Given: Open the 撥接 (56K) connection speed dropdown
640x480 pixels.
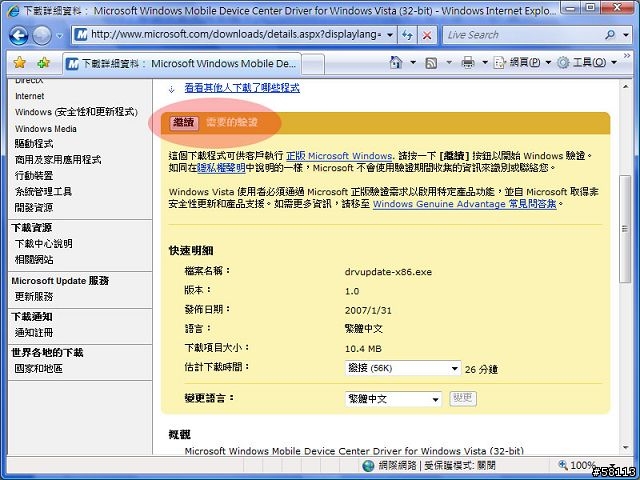Looking at the screenshot, I should pyautogui.click(x=403, y=368).
